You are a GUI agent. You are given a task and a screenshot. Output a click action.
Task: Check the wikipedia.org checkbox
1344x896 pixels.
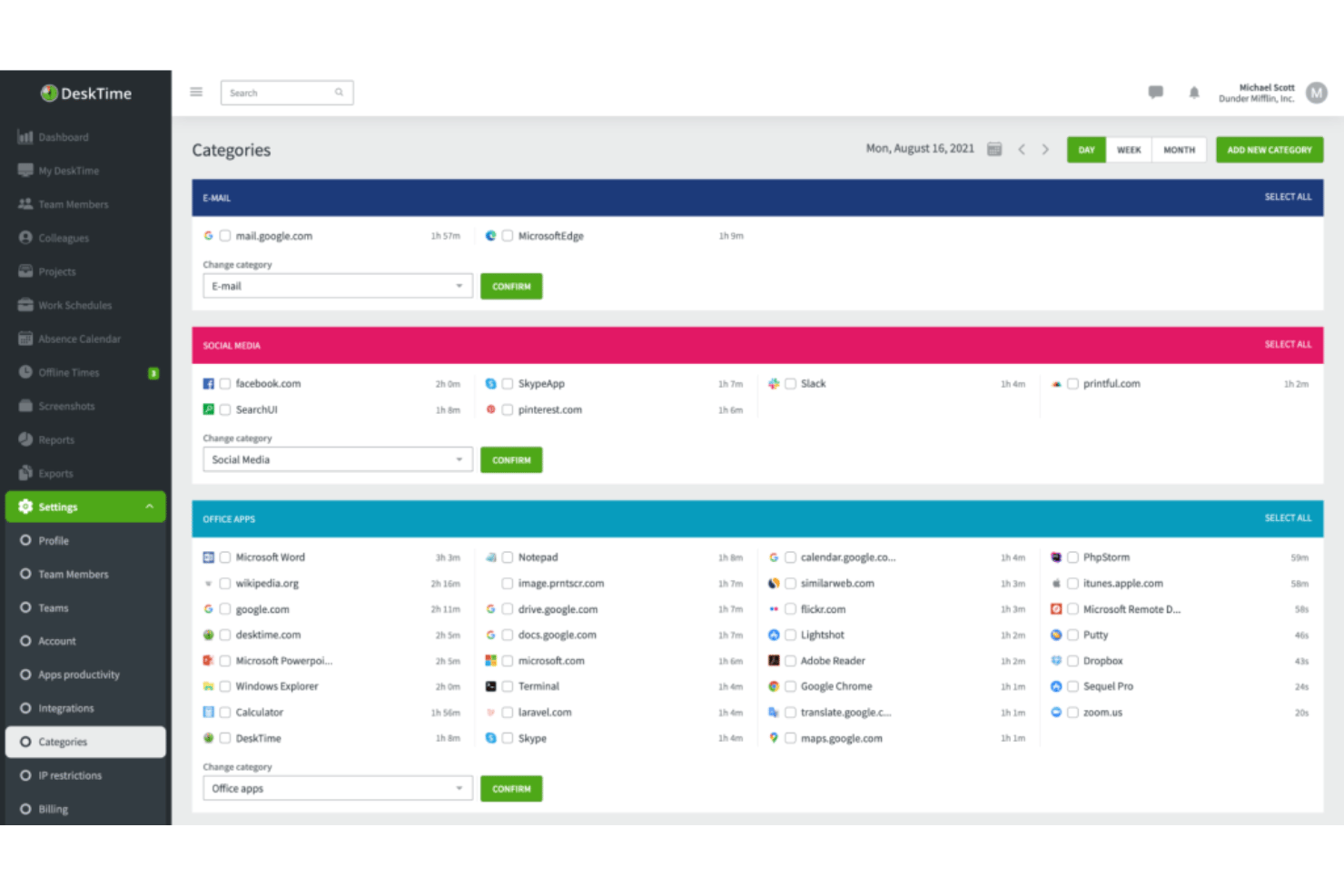225,584
